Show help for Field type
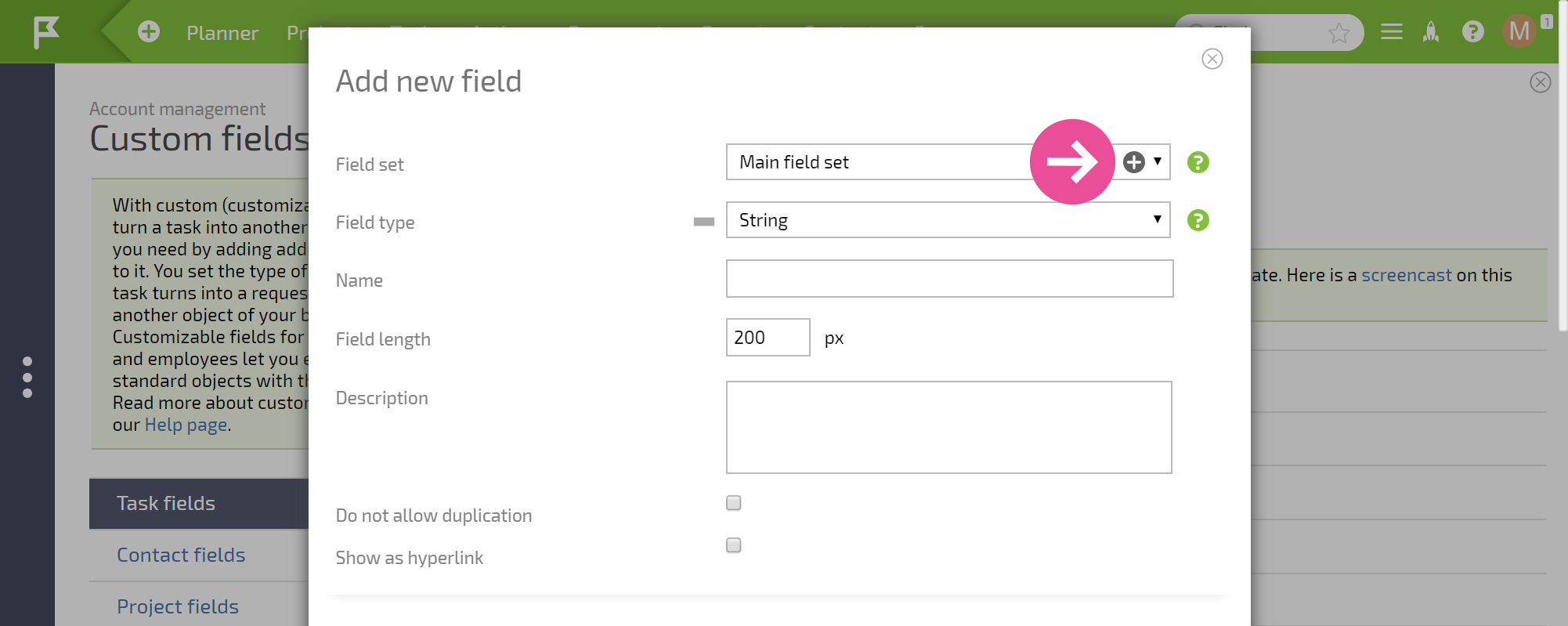This screenshot has width=1568, height=626. pyautogui.click(x=1198, y=220)
